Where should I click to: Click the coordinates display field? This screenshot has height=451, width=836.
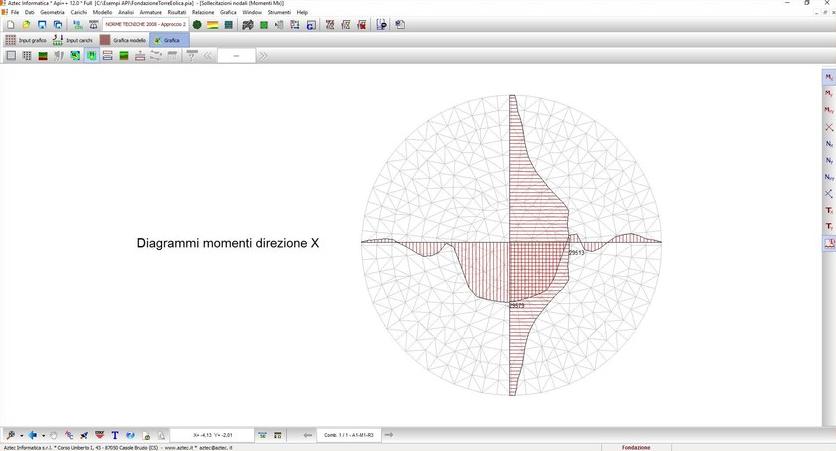click(x=211, y=435)
